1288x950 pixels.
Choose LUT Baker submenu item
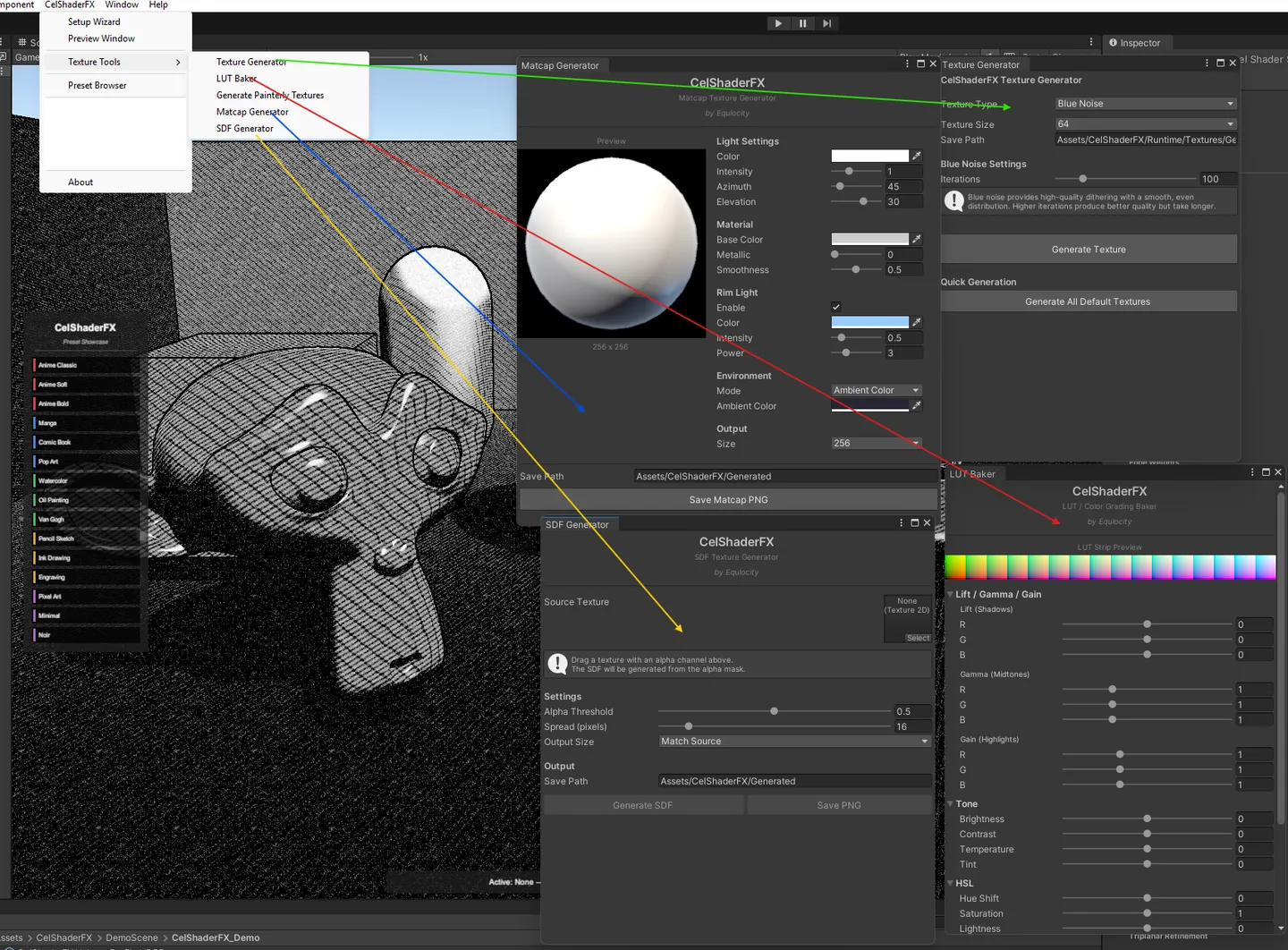point(236,78)
